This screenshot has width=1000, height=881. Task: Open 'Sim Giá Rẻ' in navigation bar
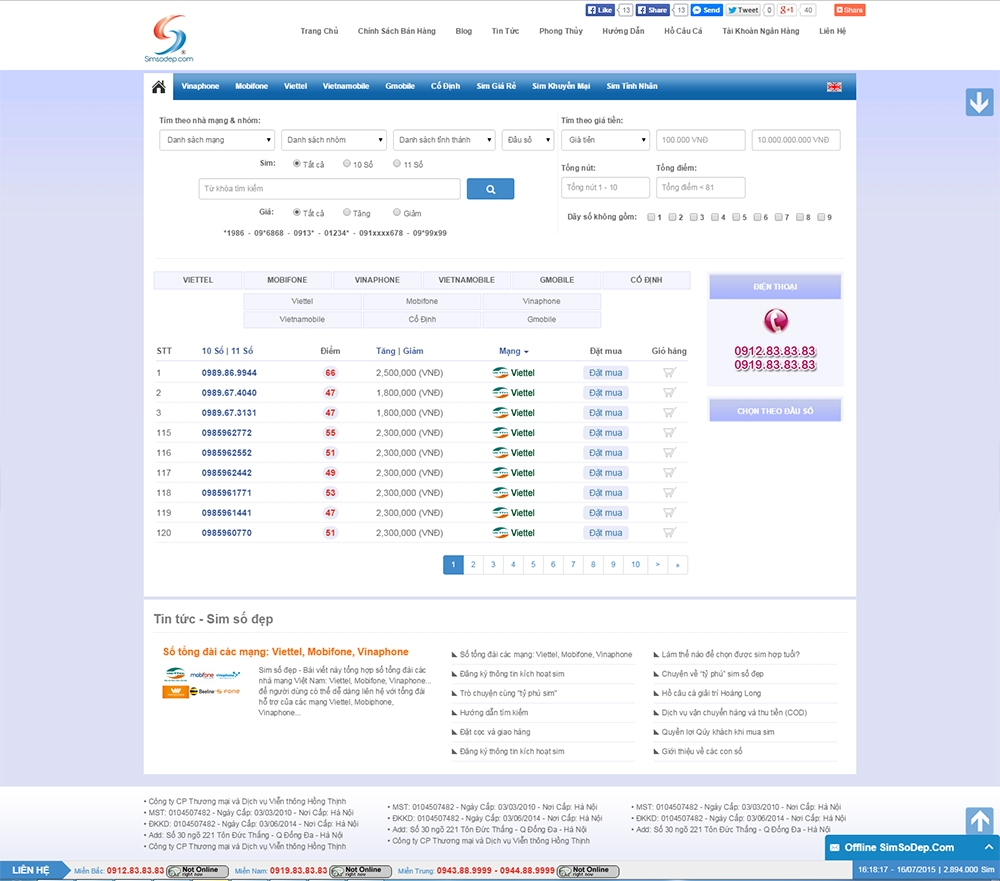[x=496, y=87]
